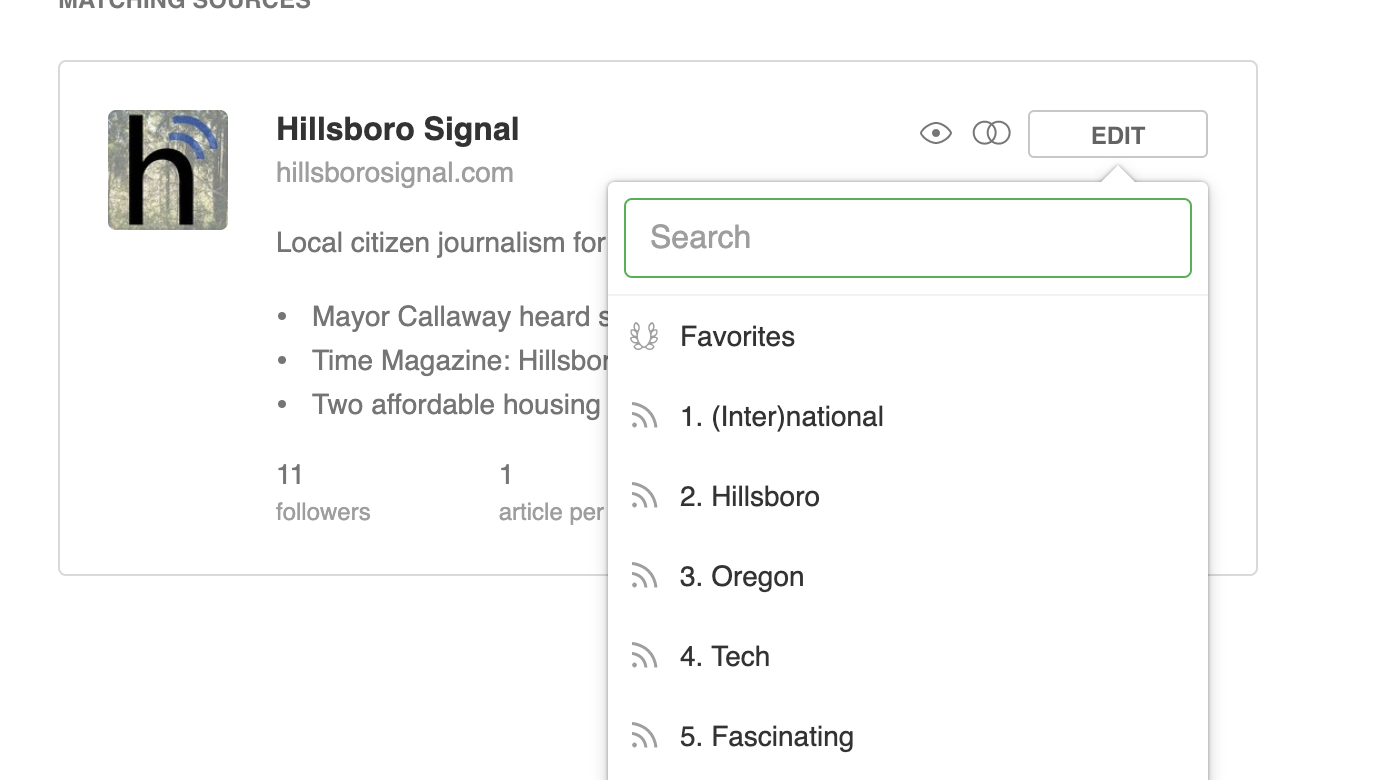Click RSS icon beside 2. Hillsboro
1376x780 pixels.
tap(644, 497)
